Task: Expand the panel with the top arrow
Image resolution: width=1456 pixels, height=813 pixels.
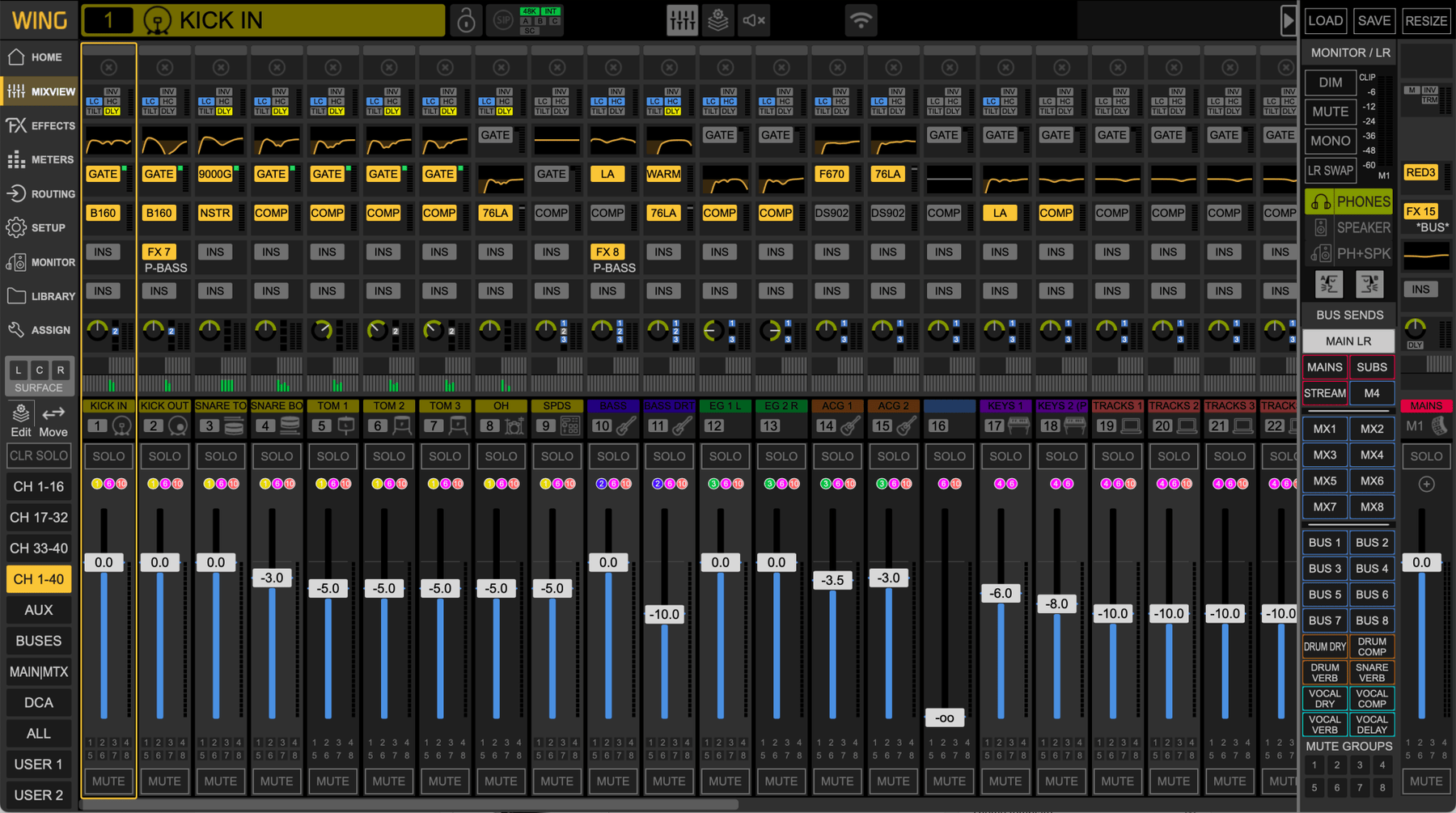Action: 1288,21
